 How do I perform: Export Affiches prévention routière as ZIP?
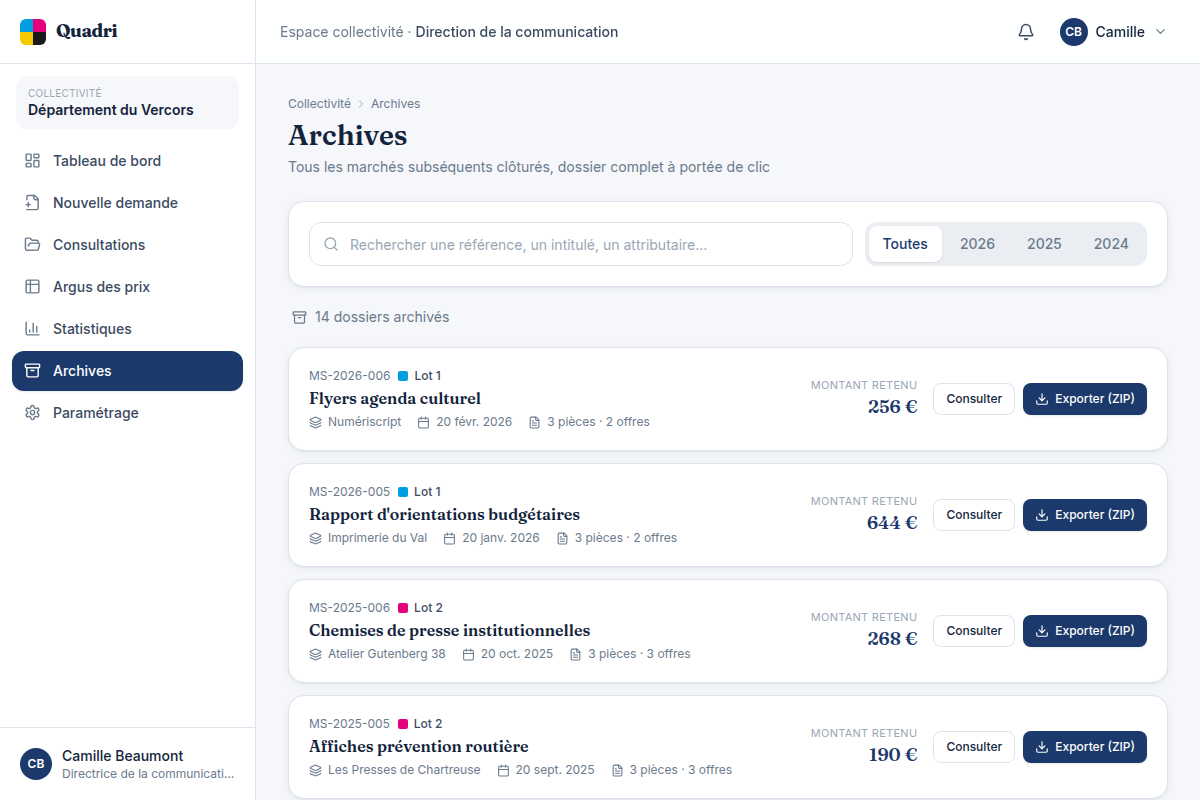click(1085, 747)
